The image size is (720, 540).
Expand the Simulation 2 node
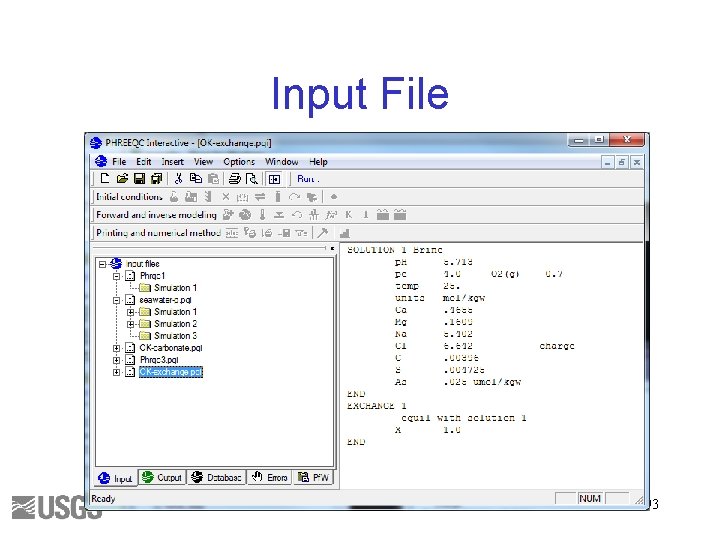131,324
